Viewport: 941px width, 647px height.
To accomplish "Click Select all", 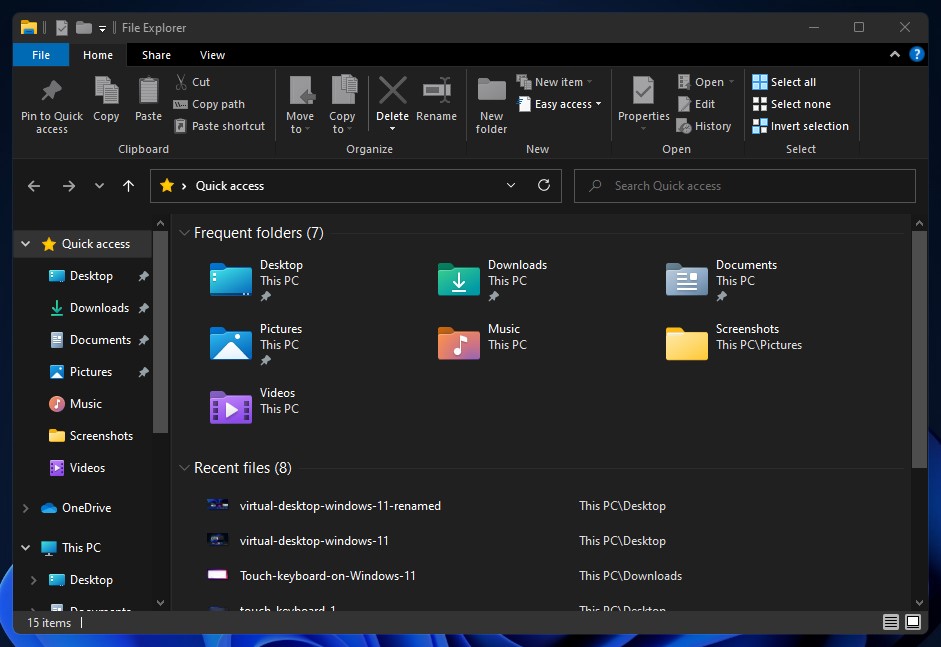I will (x=784, y=82).
